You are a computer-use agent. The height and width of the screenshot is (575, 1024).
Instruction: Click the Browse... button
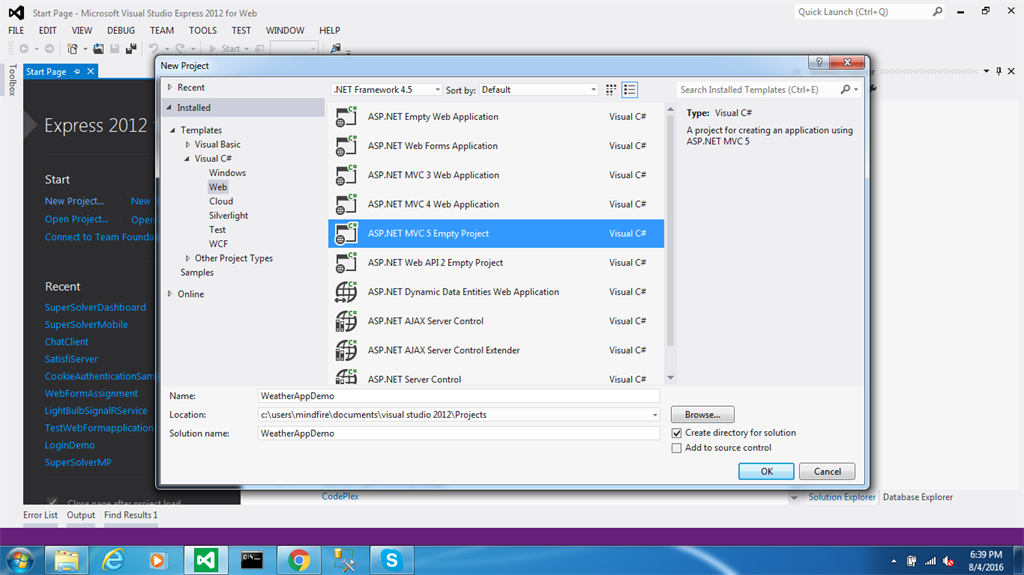tap(703, 414)
